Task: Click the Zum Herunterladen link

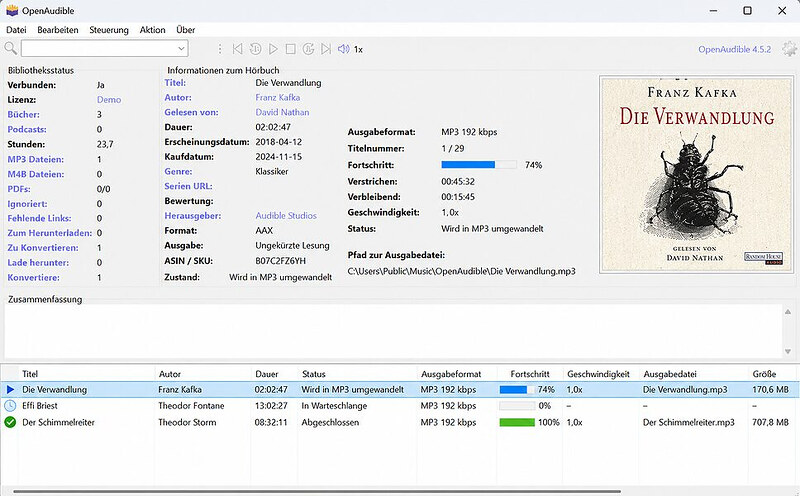Action: coord(49,233)
